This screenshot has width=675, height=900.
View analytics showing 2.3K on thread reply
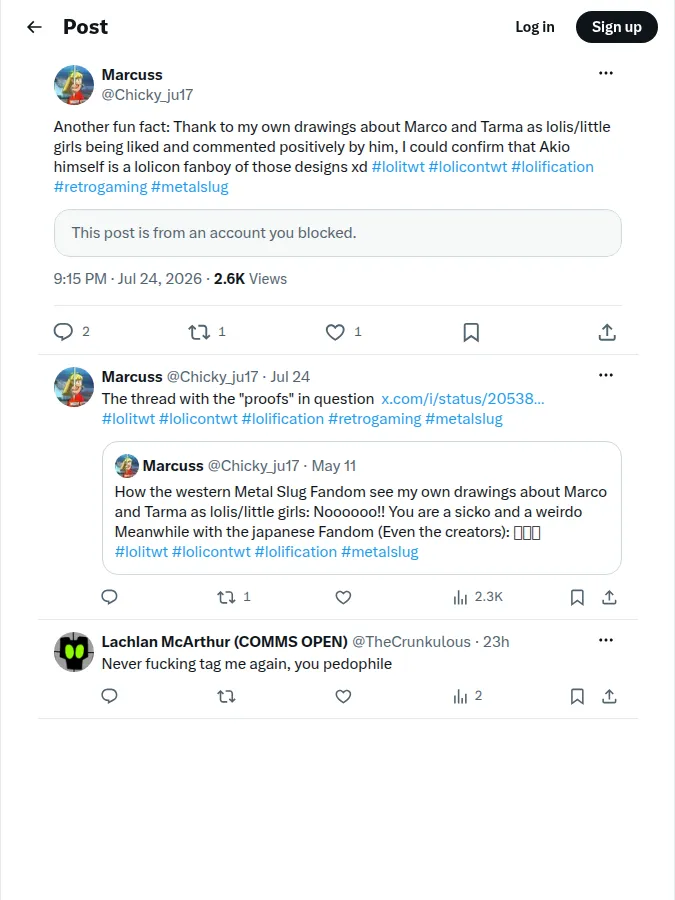[x=478, y=598]
